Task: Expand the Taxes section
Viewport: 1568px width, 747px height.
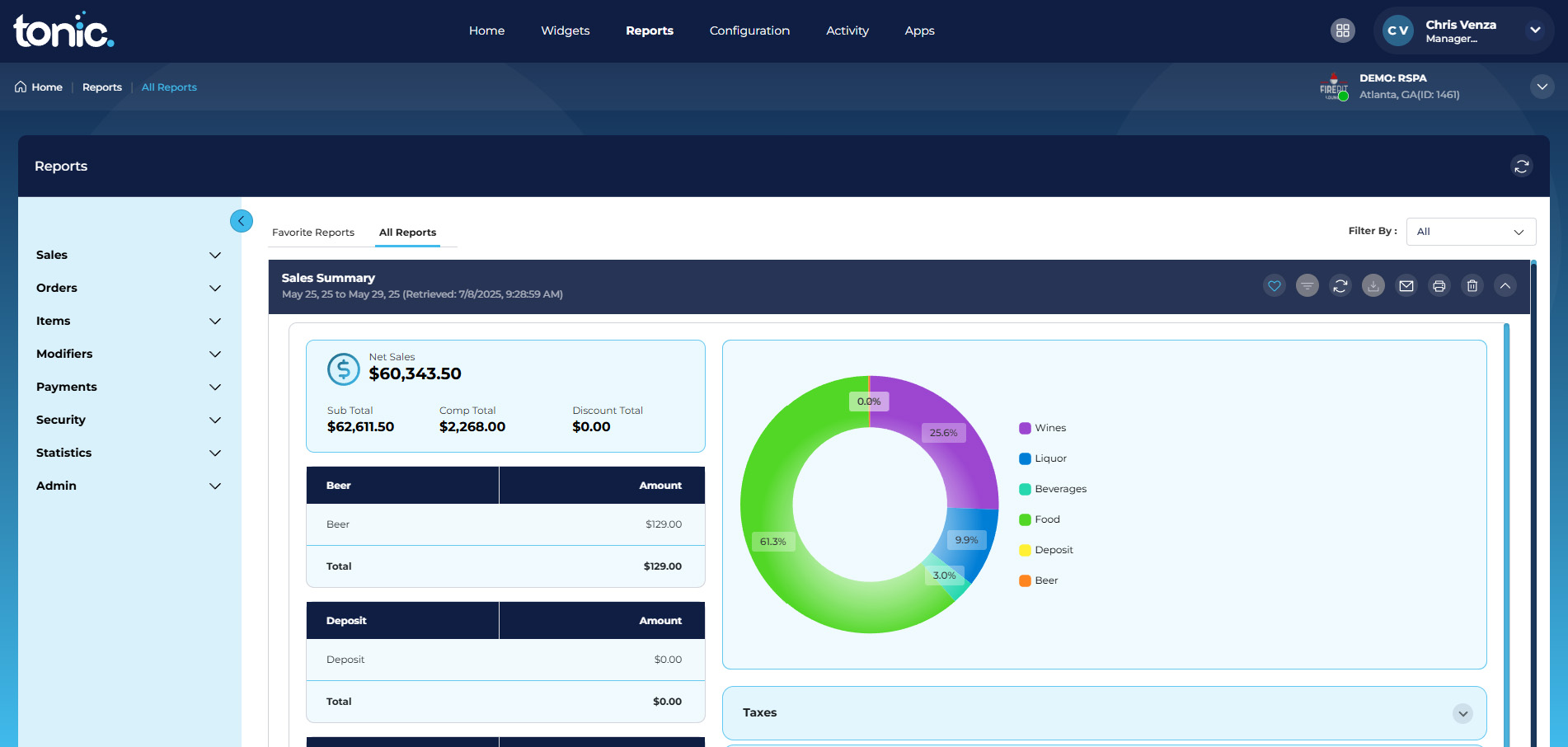Action: click(1463, 713)
